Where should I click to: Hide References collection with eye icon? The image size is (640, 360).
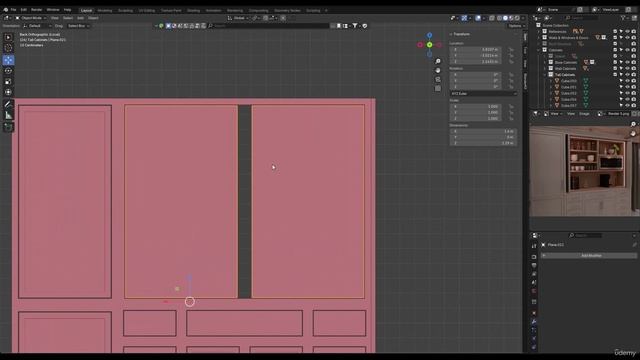[627, 31]
